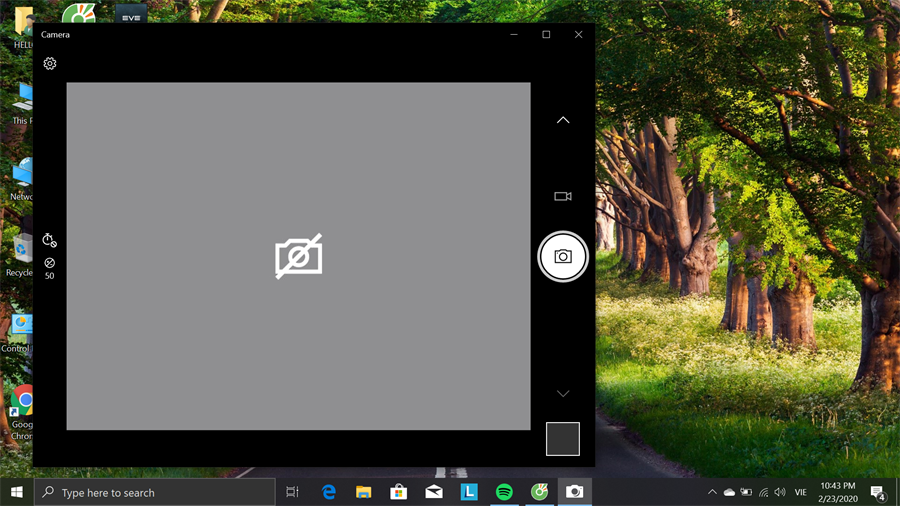The height and width of the screenshot is (506, 900).
Task: Click the Windows Start button
Action: [16, 492]
